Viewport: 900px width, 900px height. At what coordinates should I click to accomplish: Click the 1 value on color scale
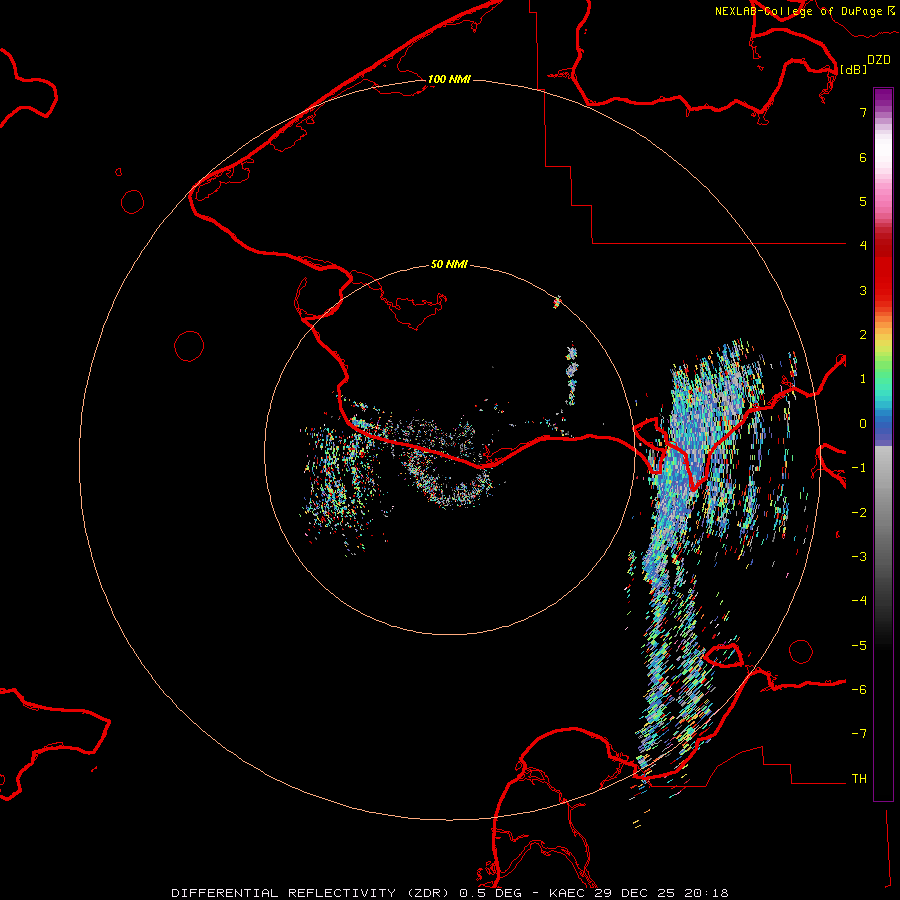[863, 379]
